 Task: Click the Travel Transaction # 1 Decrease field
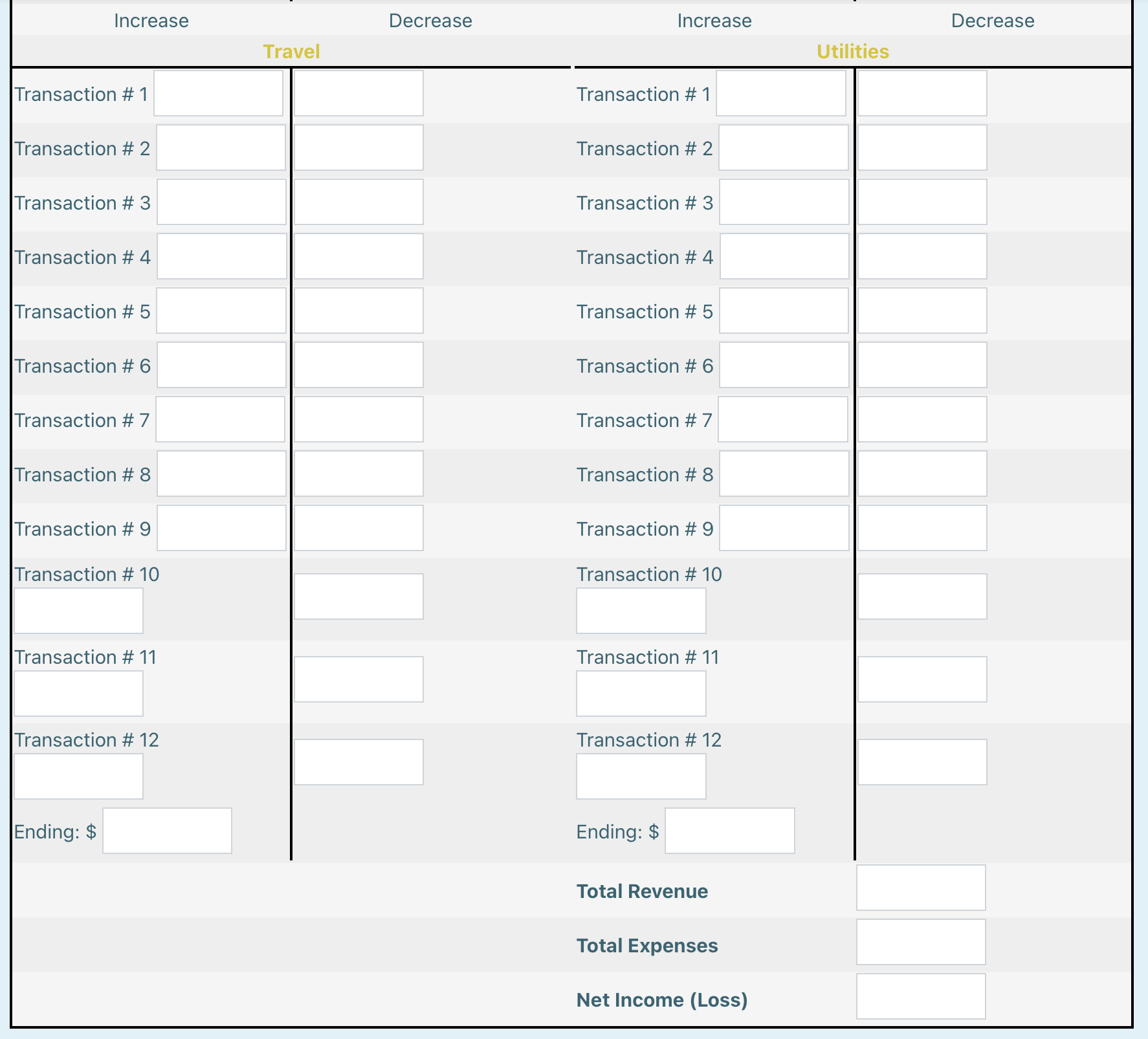358,93
